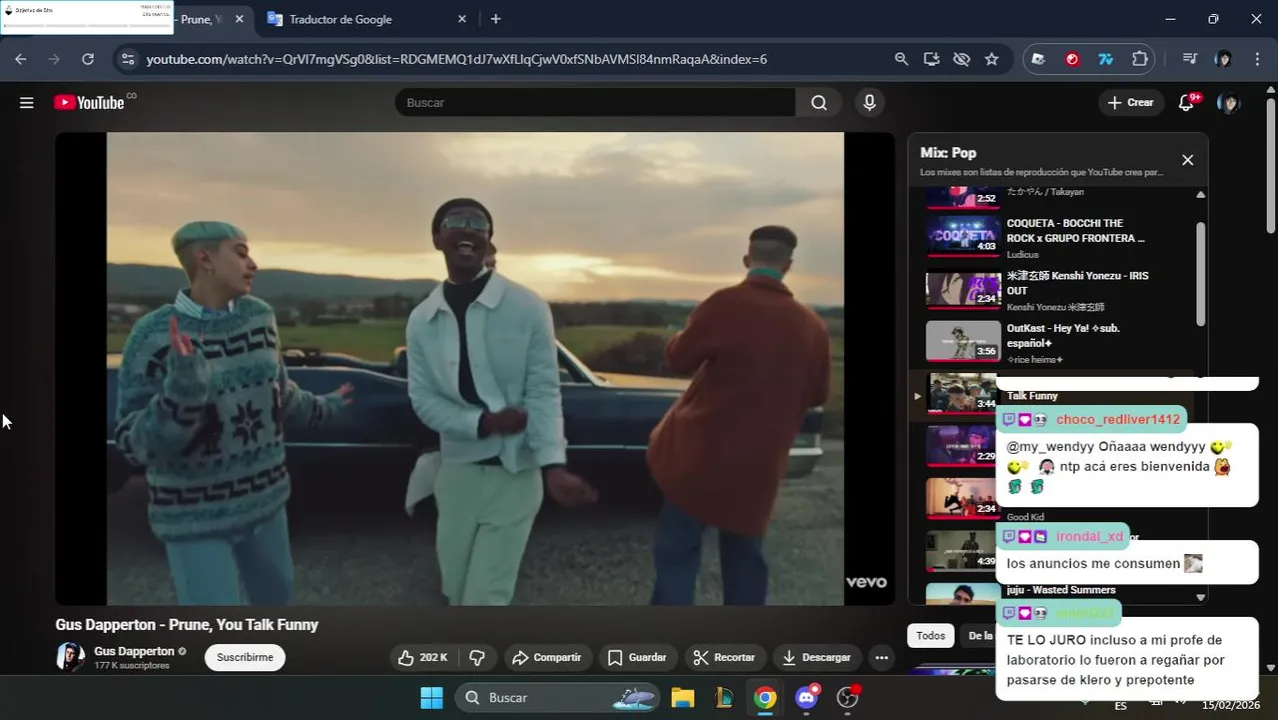Bookmark this page with the star
Screen dimensions: 1278x720
[x=991, y=59]
